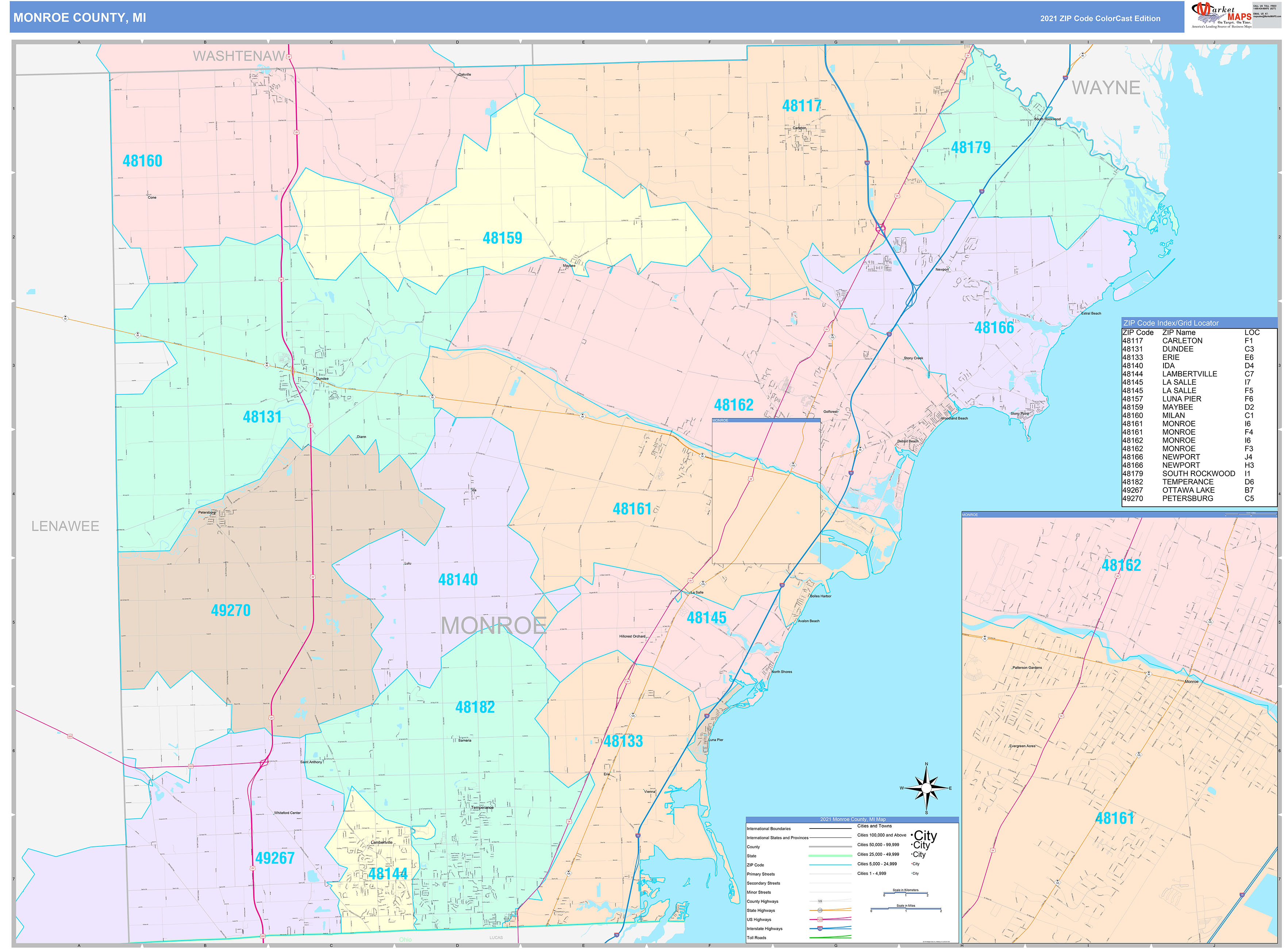Click the MAYBEE D2 index row
Image resolution: width=1288 pixels, height=949 pixels.
[1199, 407]
